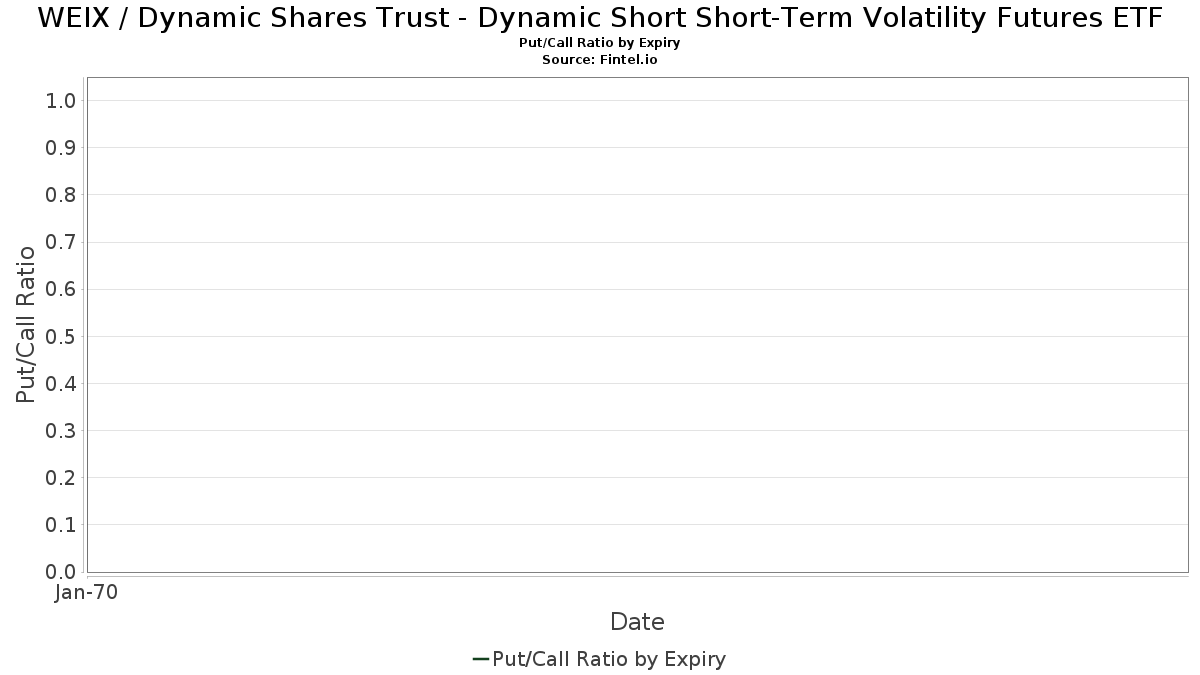Click the 0.8 y-axis tick label
The width and height of the screenshot is (1200, 675).
click(61, 194)
